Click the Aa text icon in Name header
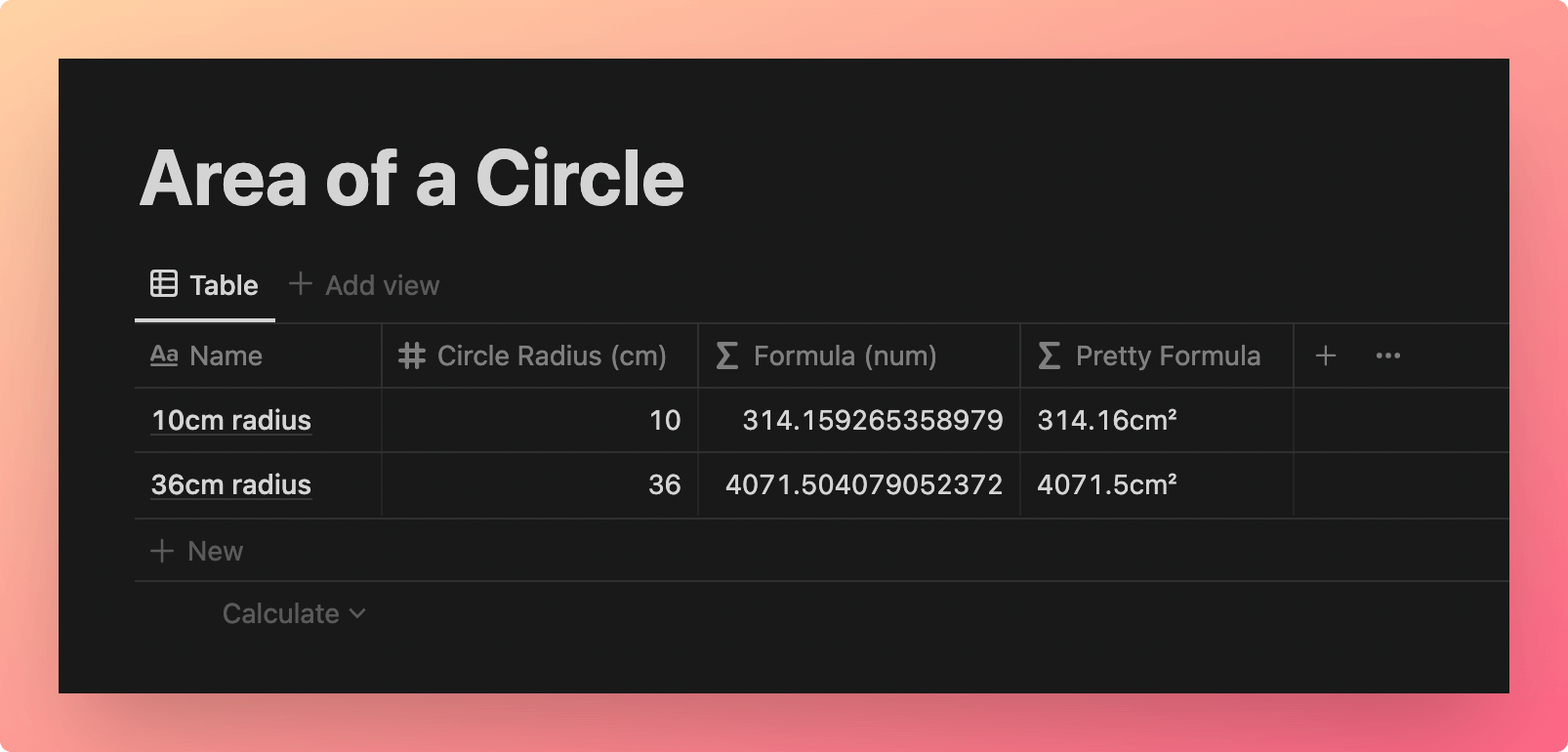This screenshot has width=1568, height=752. pyautogui.click(x=164, y=355)
